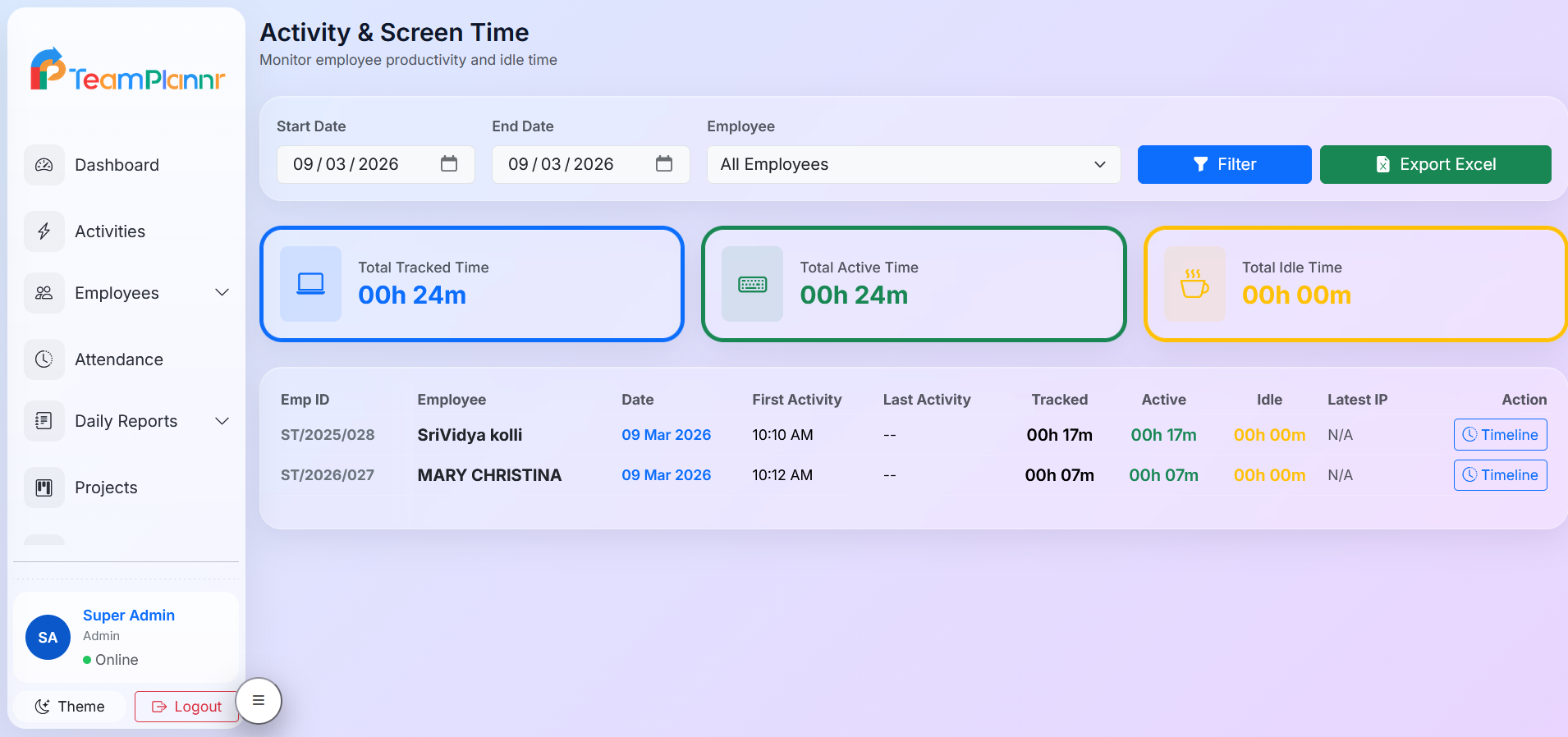Click the Attendance clock icon
The image size is (1568, 737).
[44, 359]
